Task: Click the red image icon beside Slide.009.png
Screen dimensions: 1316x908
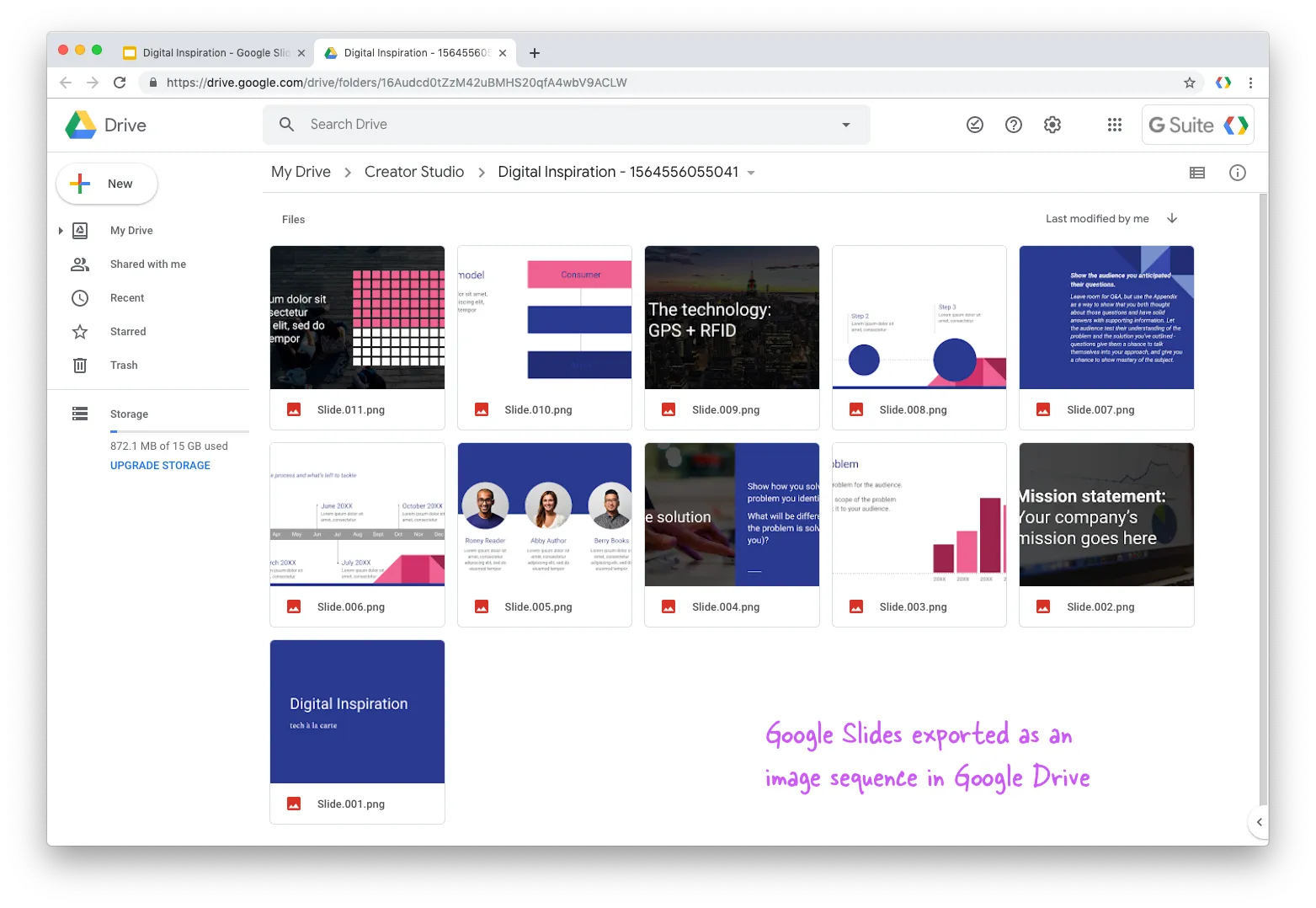Action: click(668, 409)
